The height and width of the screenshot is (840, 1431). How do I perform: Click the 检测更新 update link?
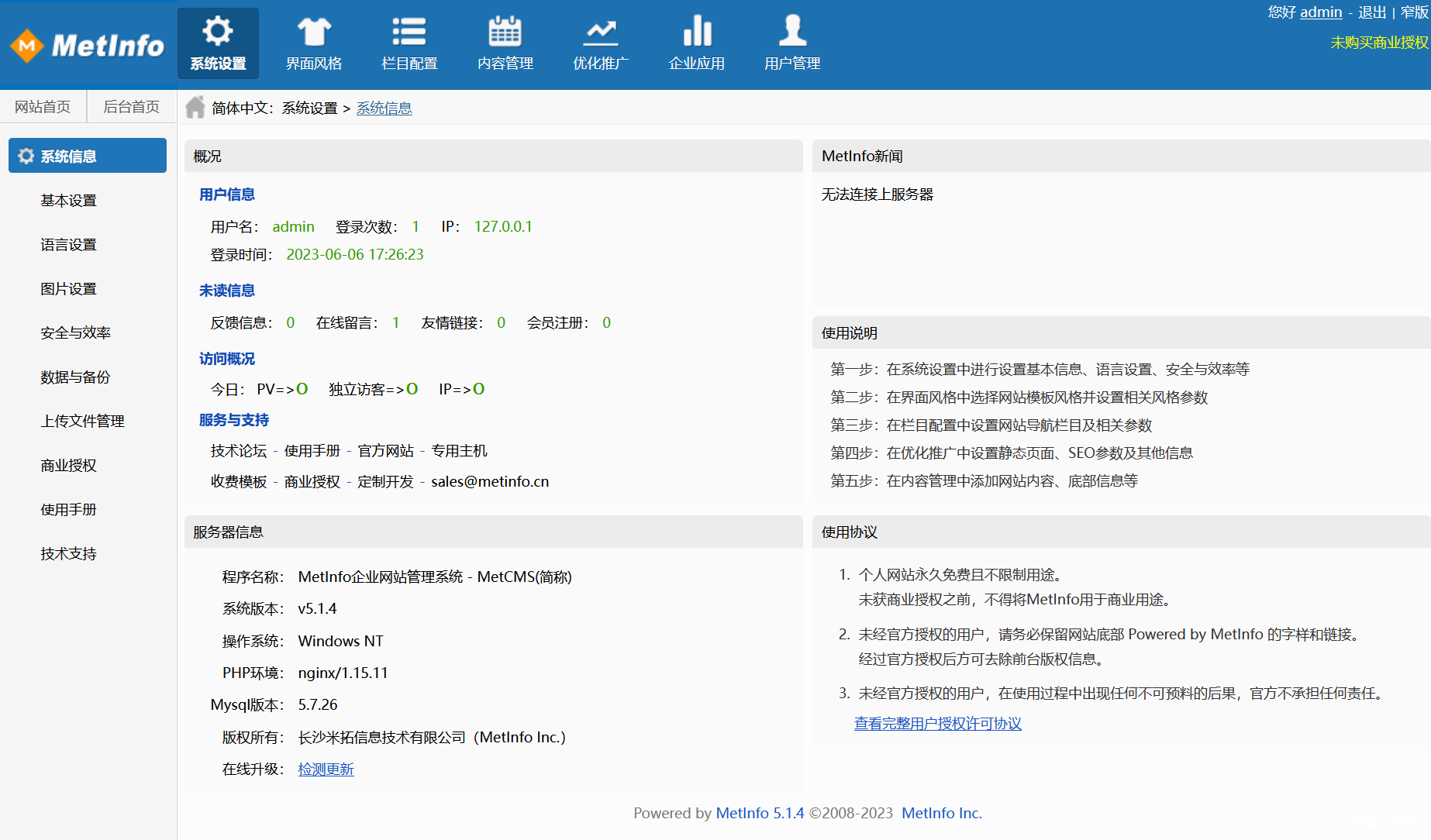326,769
